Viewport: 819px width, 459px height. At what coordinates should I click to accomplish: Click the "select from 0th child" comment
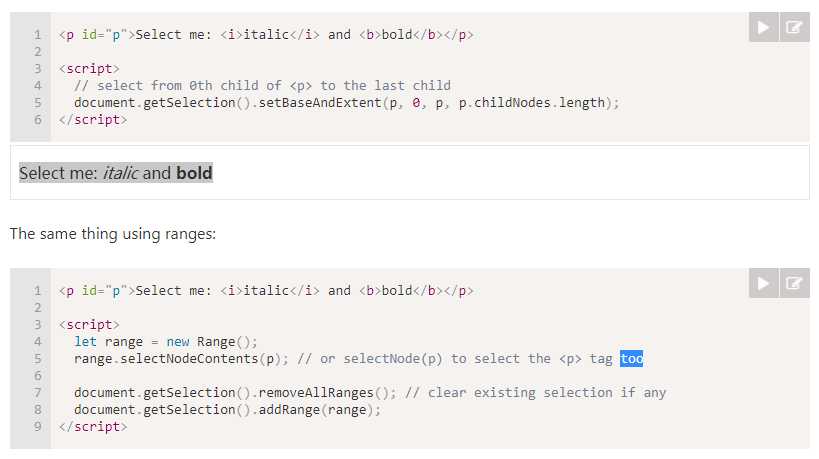pyautogui.click(x=262, y=86)
